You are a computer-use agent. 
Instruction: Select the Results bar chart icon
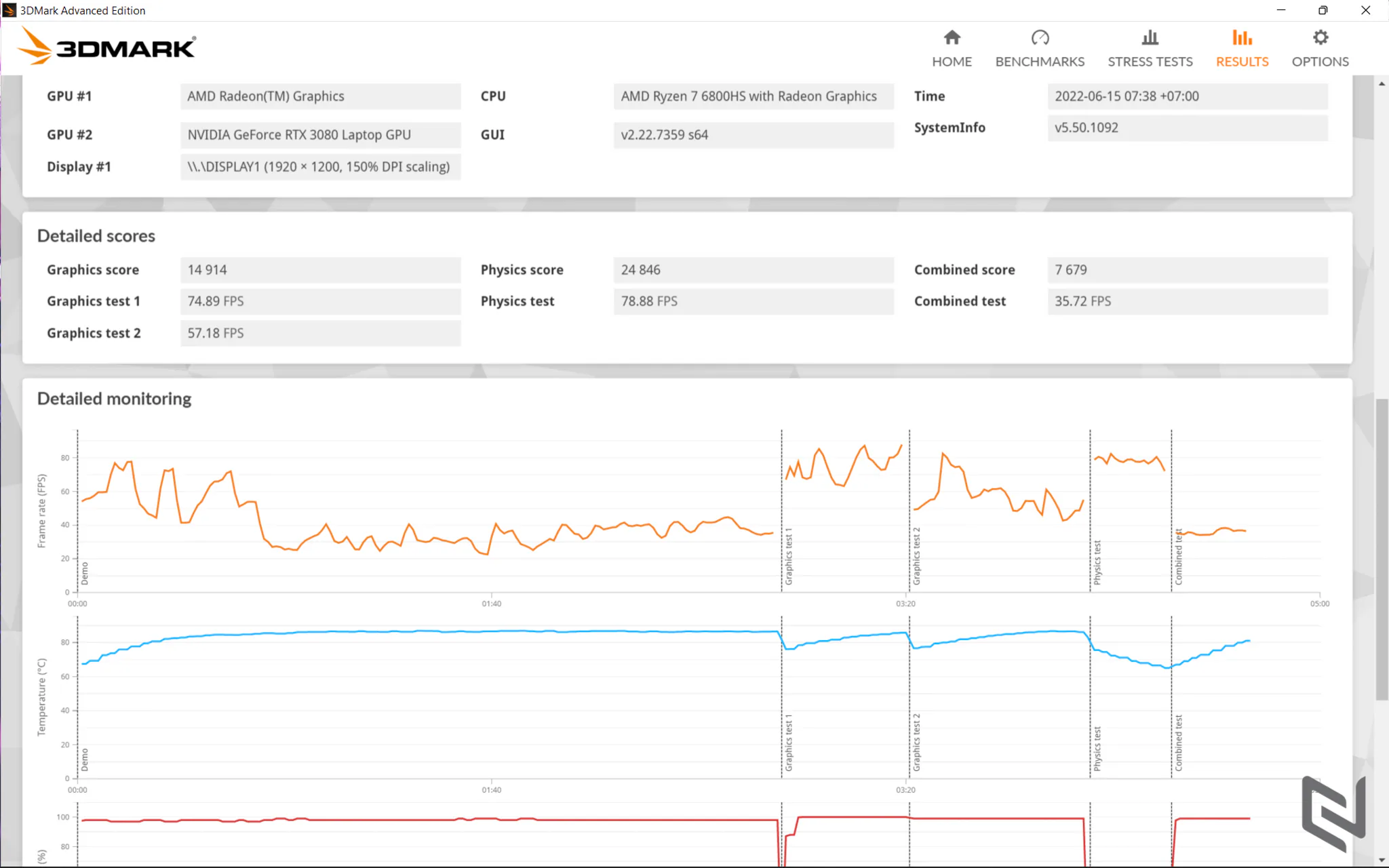(1242, 37)
